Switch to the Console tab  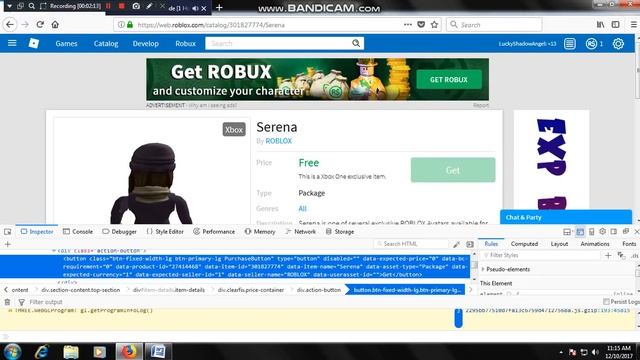(78, 231)
